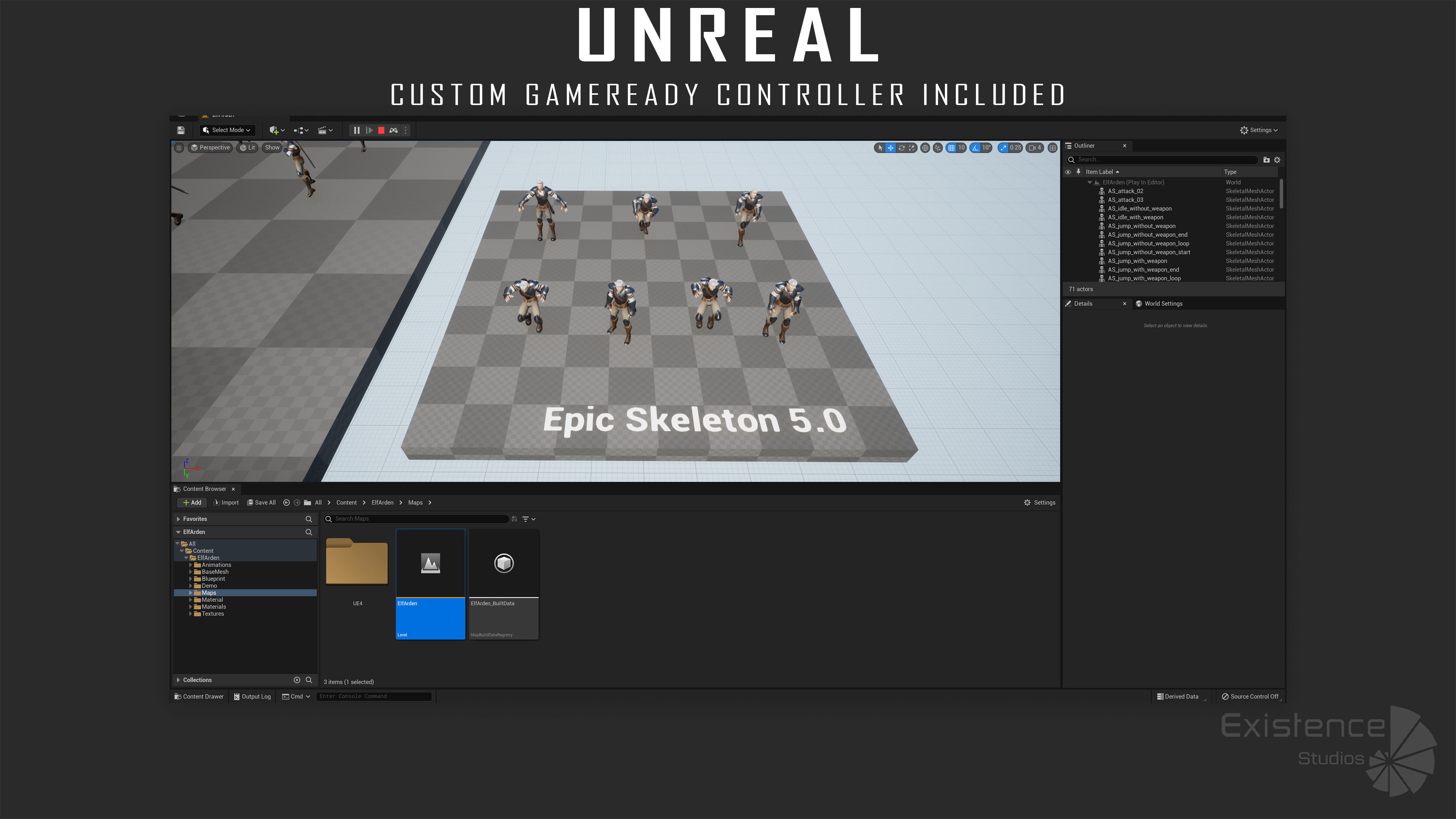Toggle grid snapping in viewport toolbar

pos(951,147)
